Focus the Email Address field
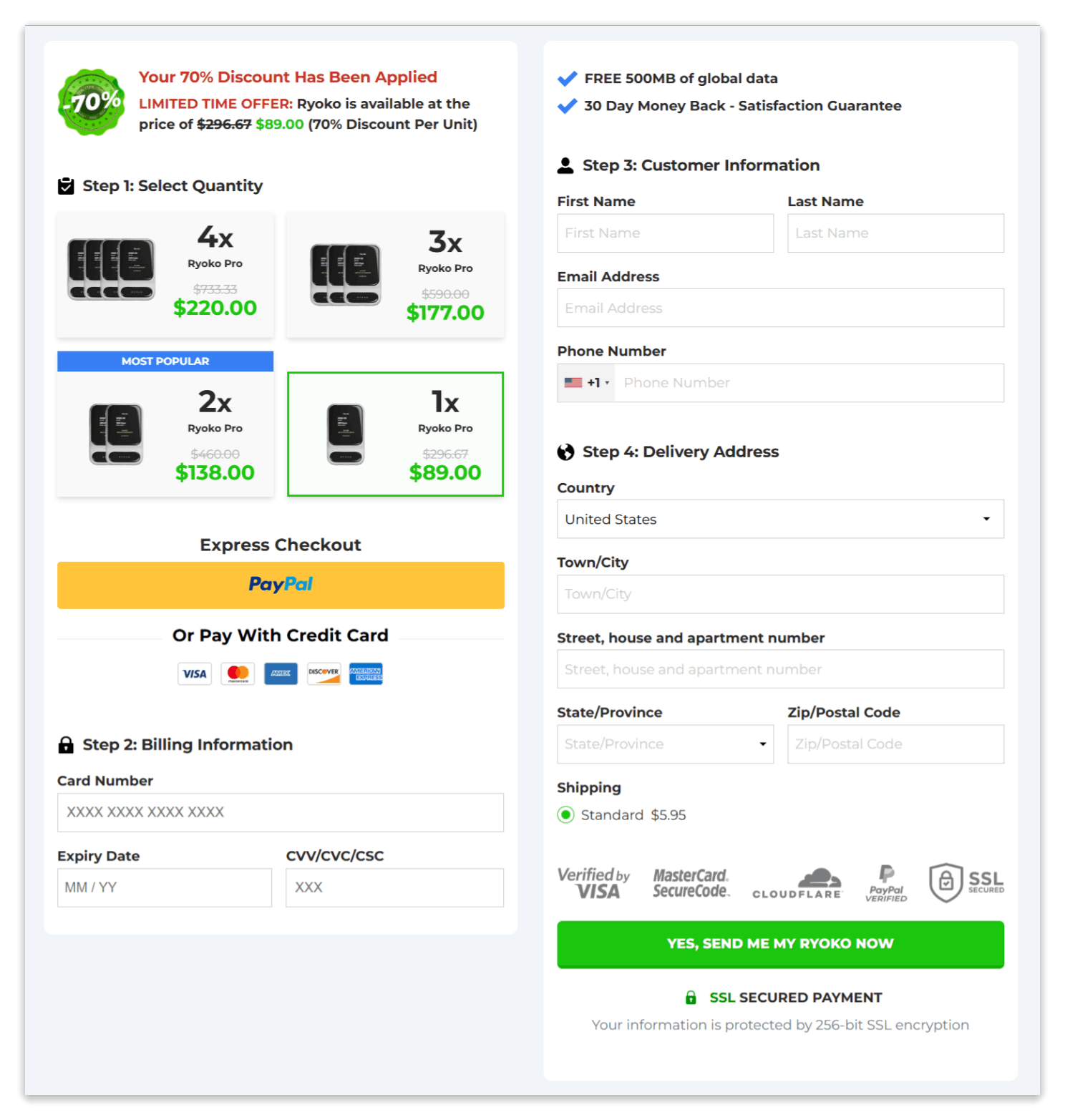 click(x=780, y=308)
